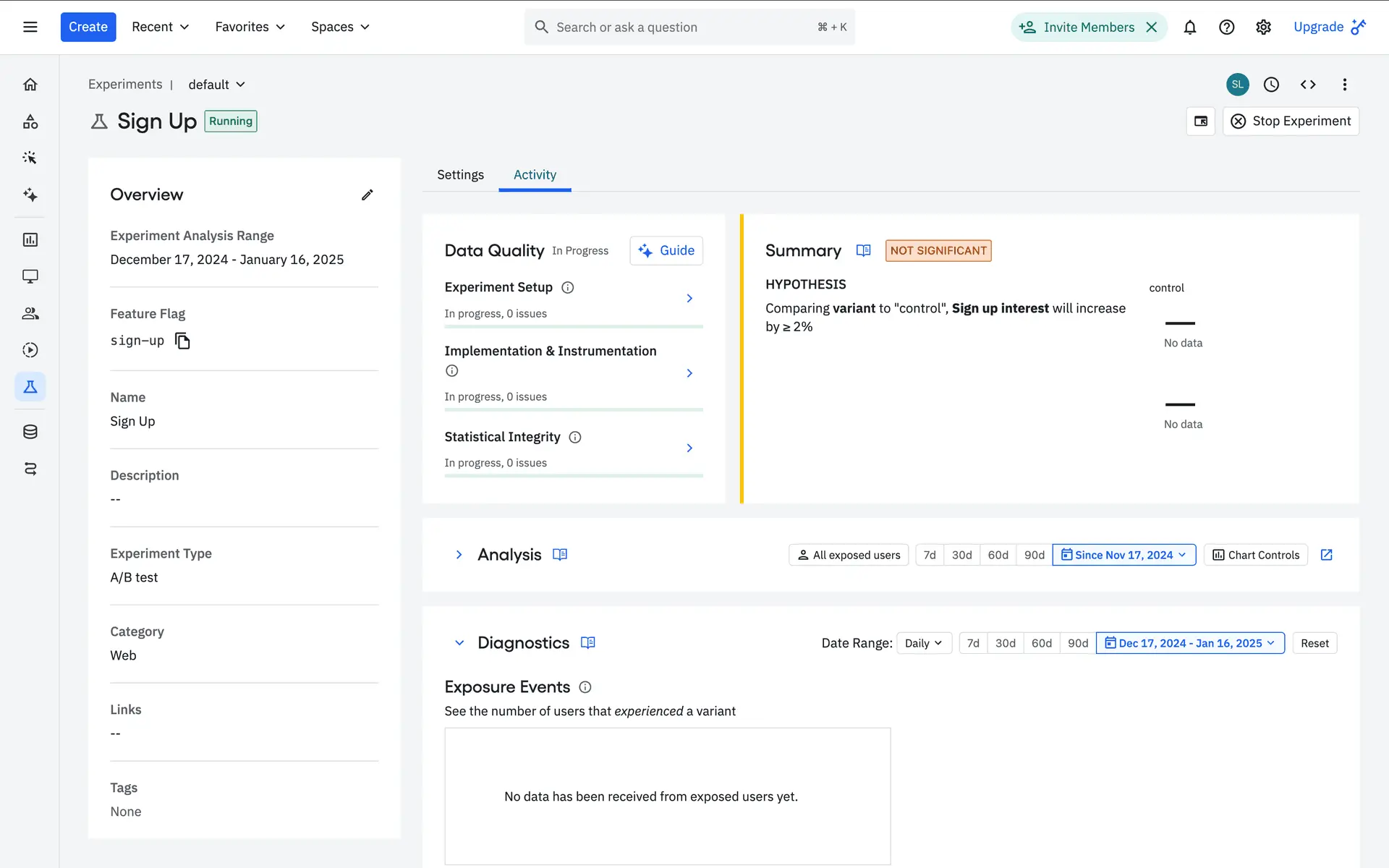Open the history clock icon

coord(1271,85)
